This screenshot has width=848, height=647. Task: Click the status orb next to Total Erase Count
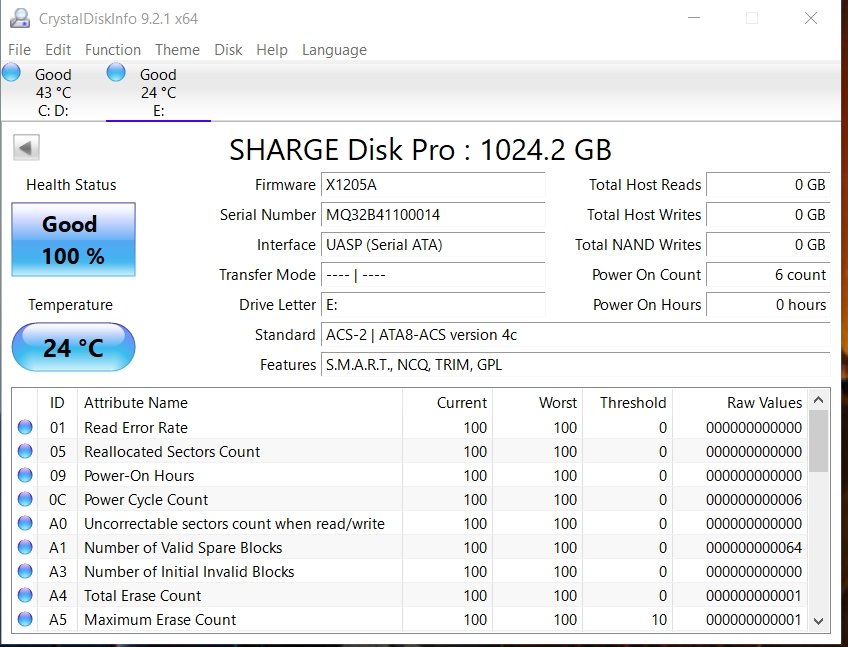25,596
